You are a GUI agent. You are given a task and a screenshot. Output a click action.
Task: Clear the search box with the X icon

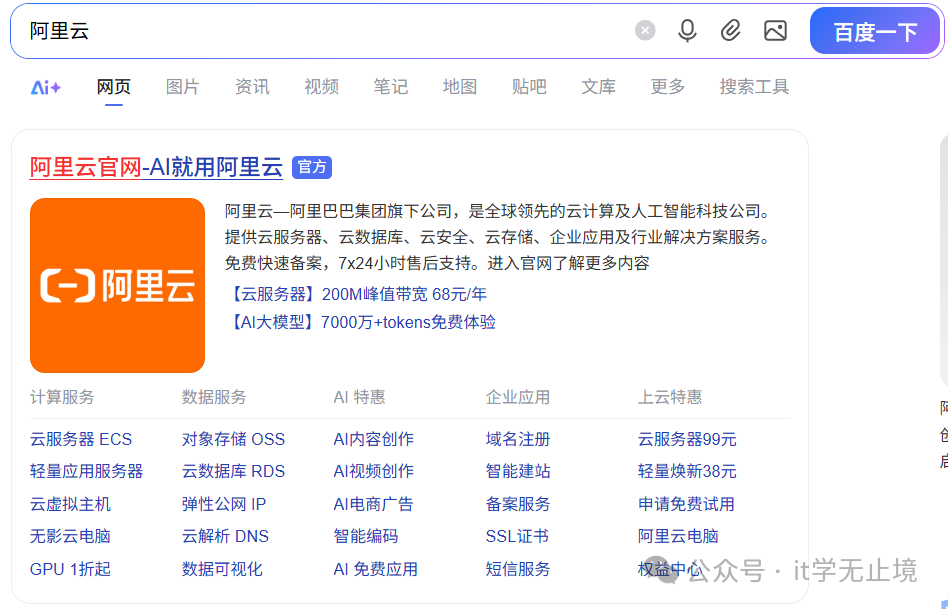click(x=644, y=30)
